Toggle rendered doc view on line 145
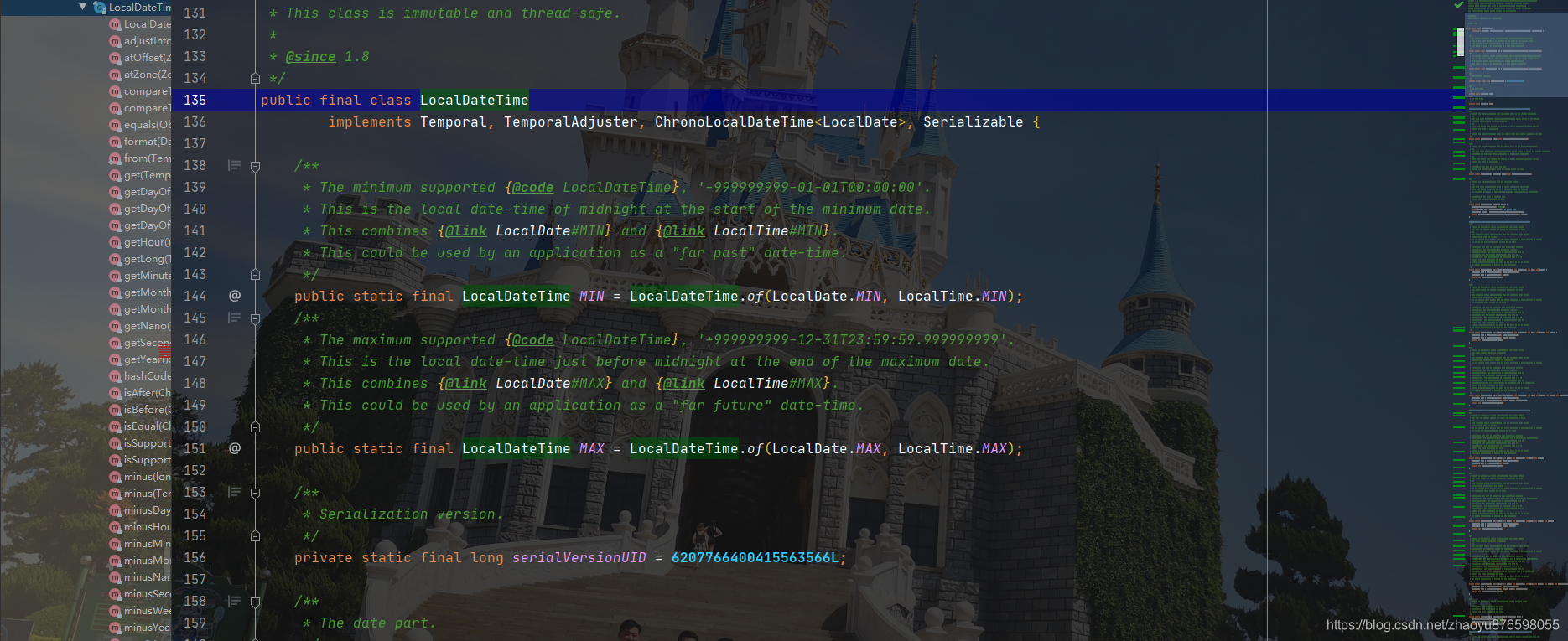This screenshot has height=641, width=1568. click(234, 318)
